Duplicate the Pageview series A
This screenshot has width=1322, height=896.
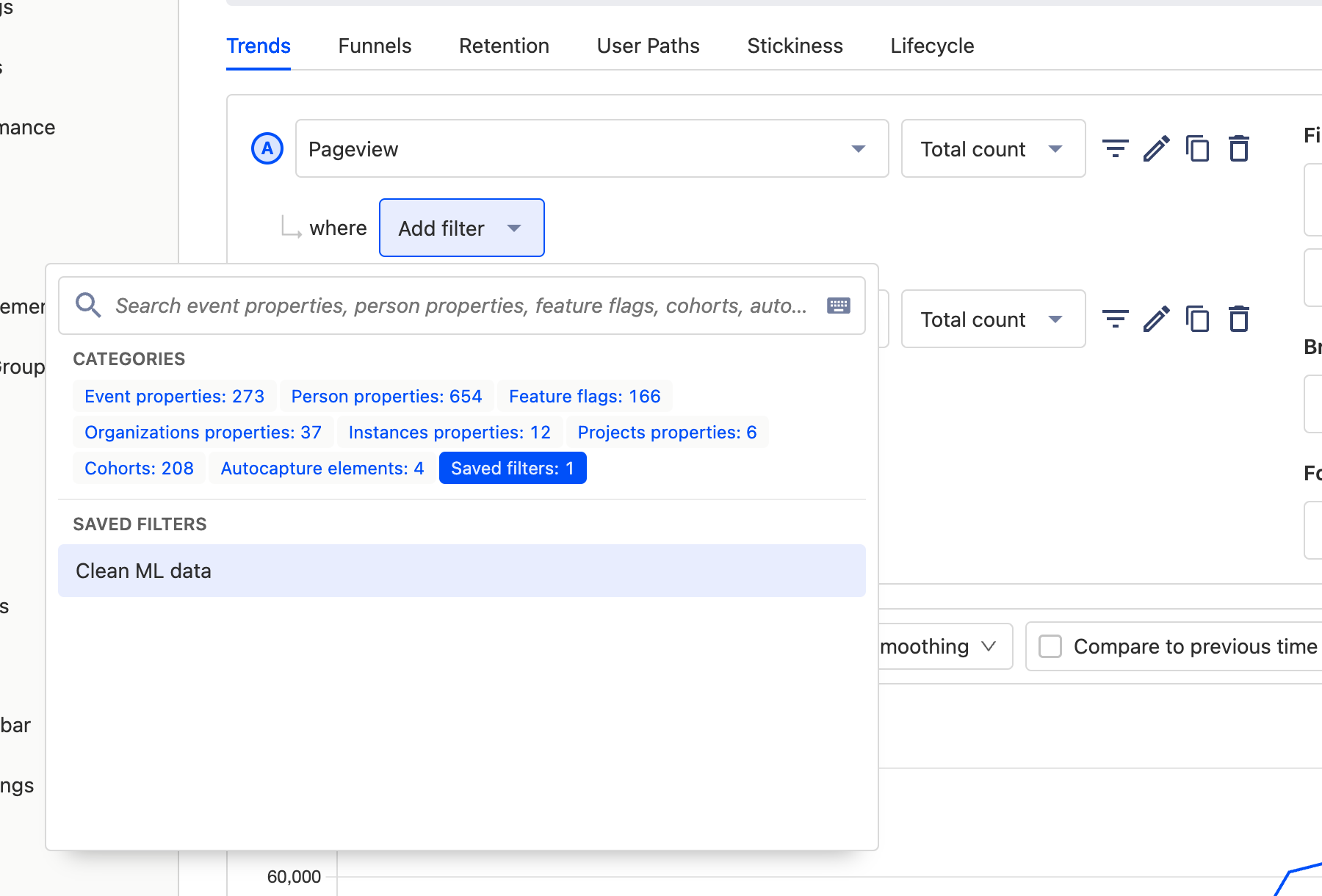click(1197, 149)
